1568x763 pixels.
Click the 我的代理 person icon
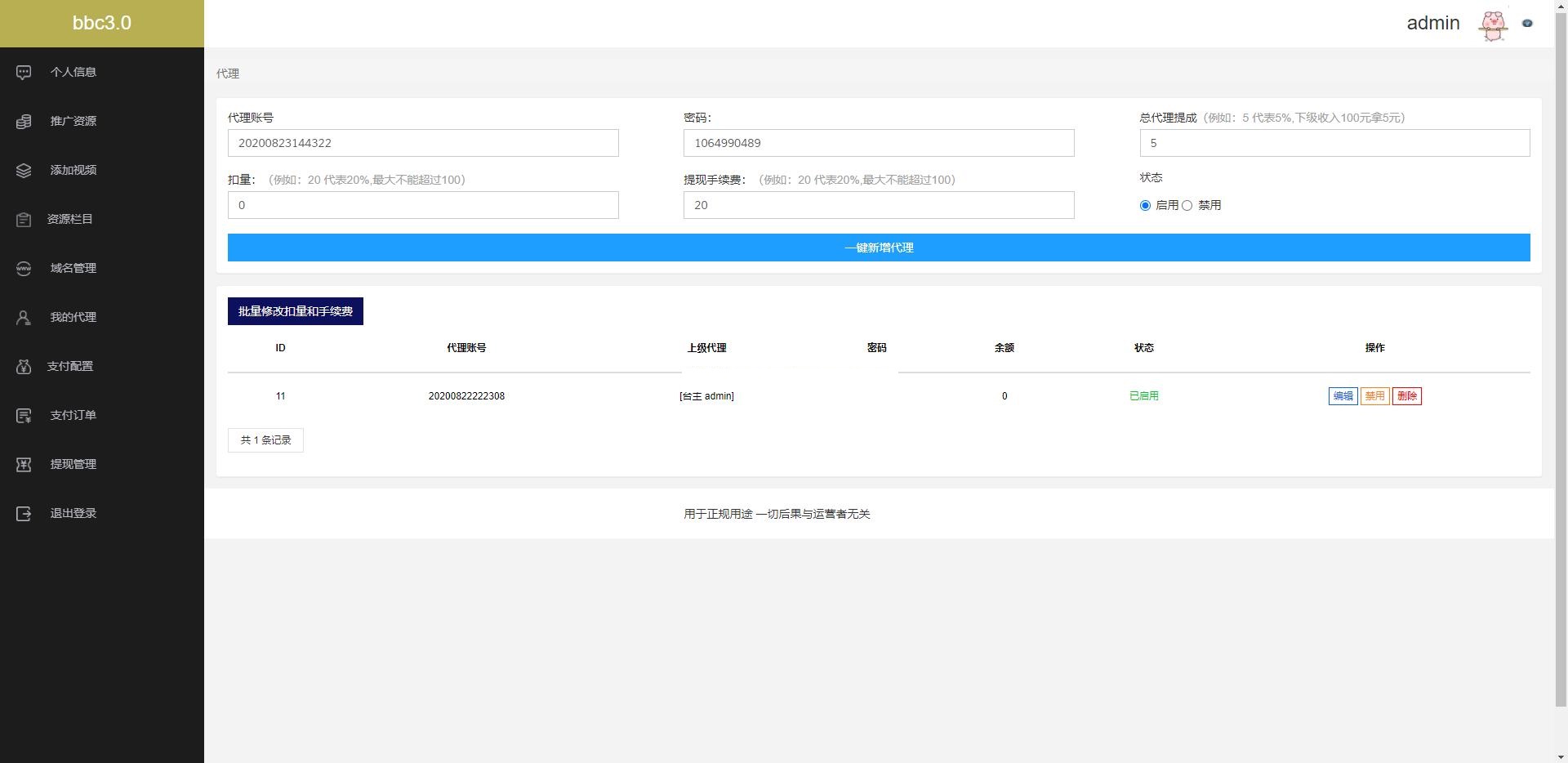coord(24,318)
